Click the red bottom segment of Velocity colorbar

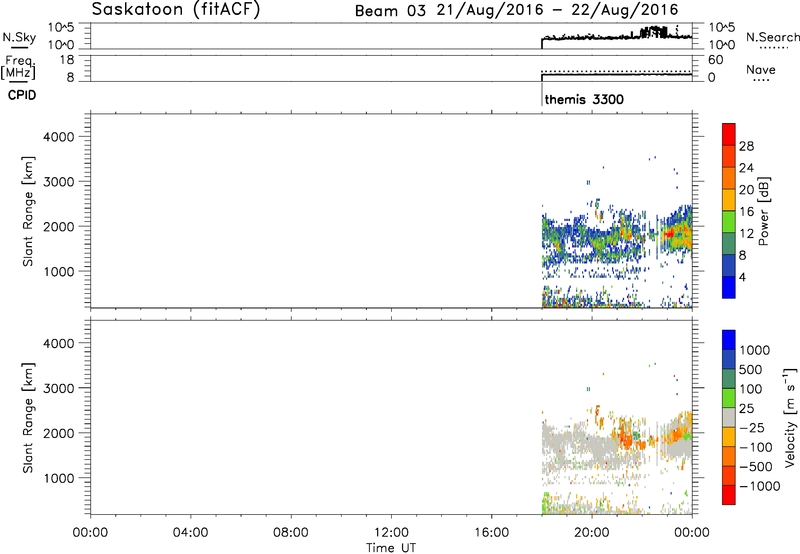pos(729,495)
